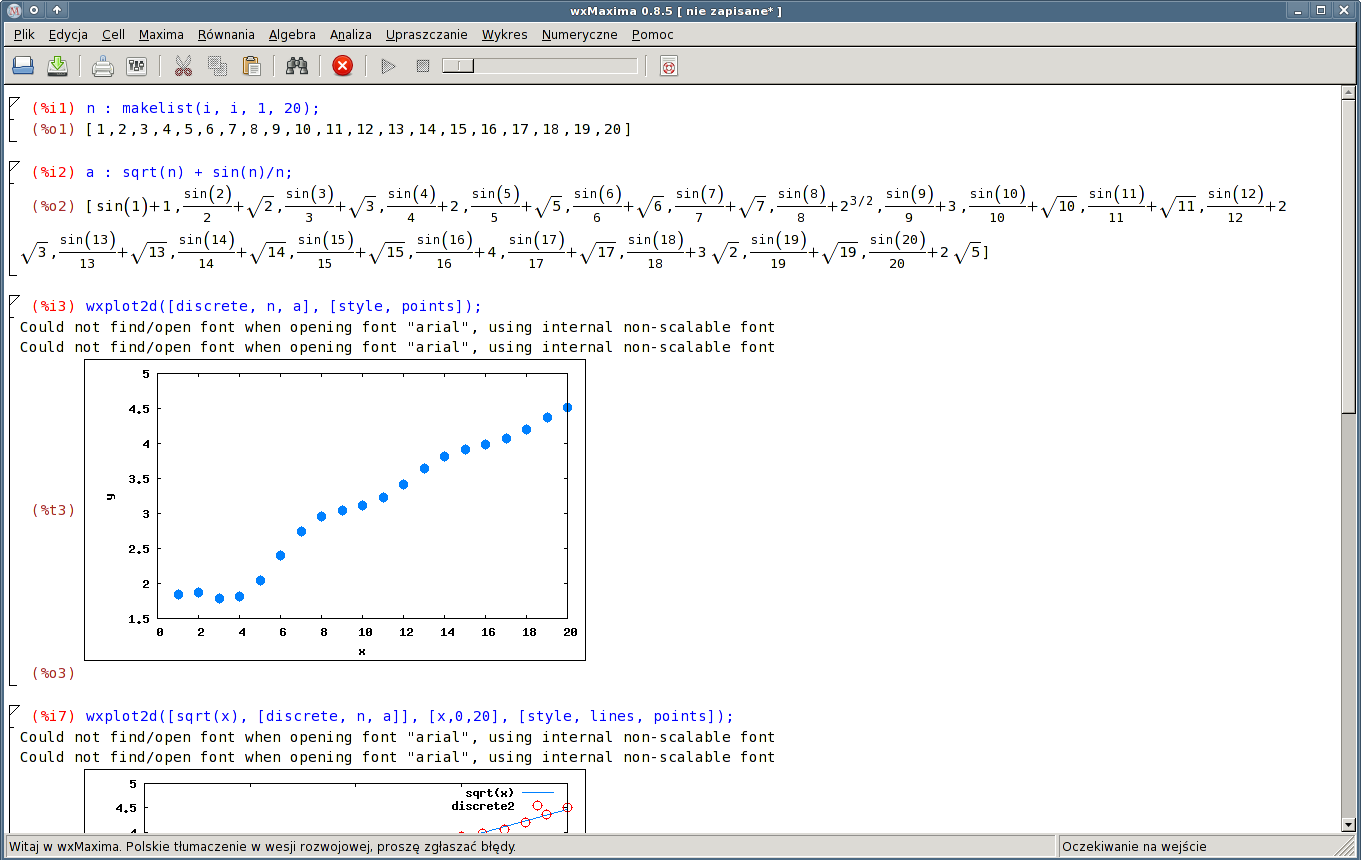The image size is (1361, 860).
Task: Click the vertical scrollbar down arrow
Action: (x=1349, y=824)
